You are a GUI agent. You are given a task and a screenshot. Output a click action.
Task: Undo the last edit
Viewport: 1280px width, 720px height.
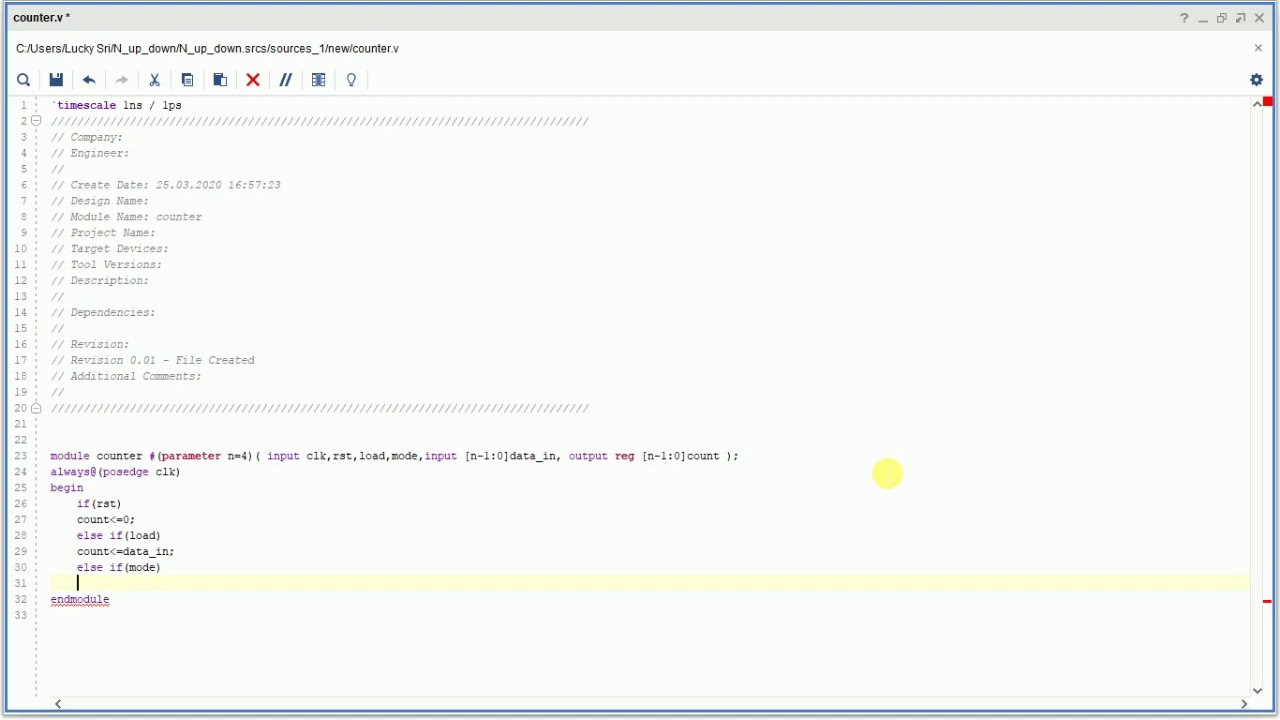click(x=89, y=80)
